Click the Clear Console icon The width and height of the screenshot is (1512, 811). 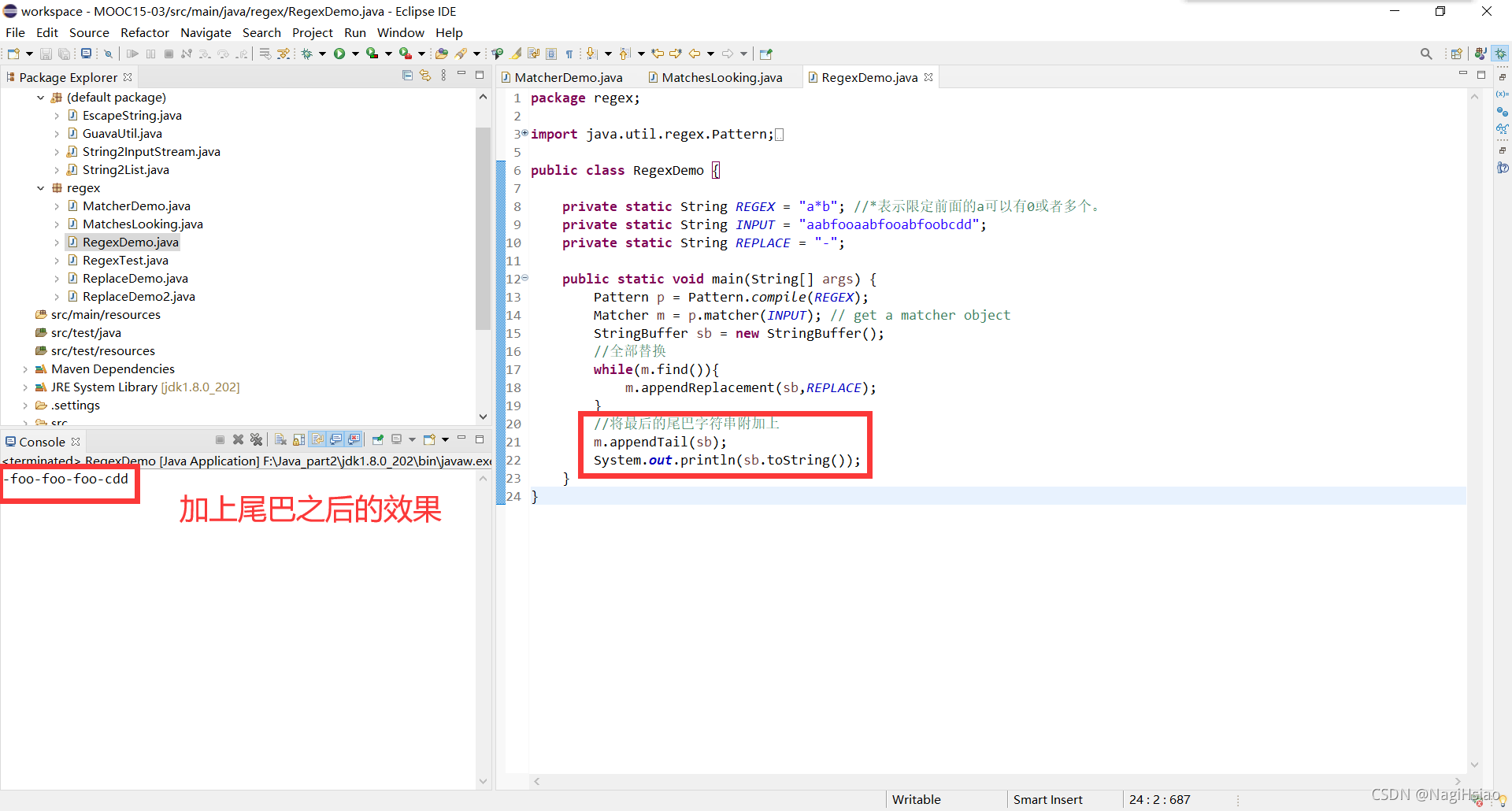point(280,439)
